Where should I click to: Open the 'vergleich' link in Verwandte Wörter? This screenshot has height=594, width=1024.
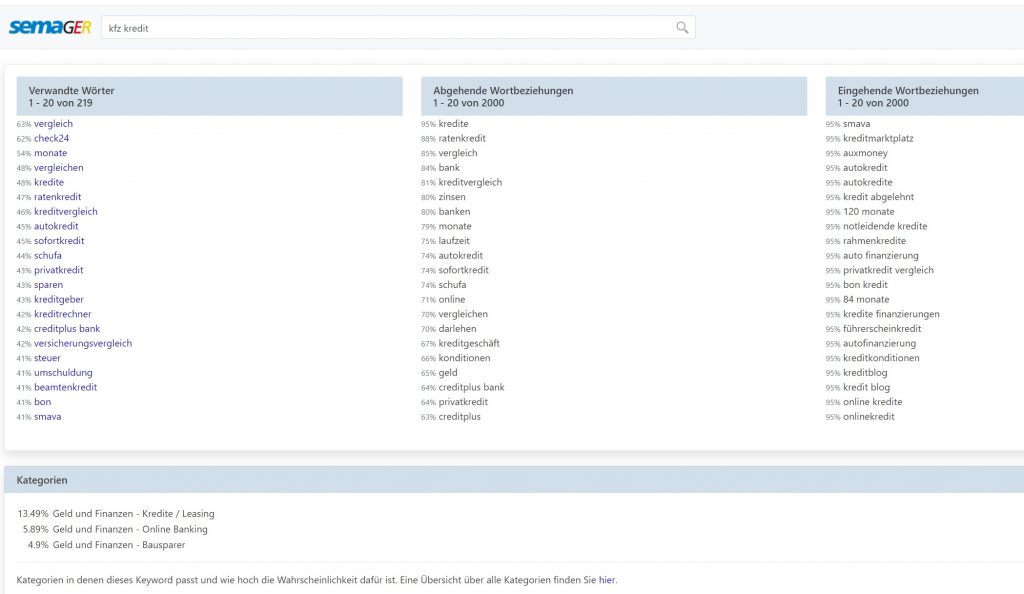click(x=54, y=123)
